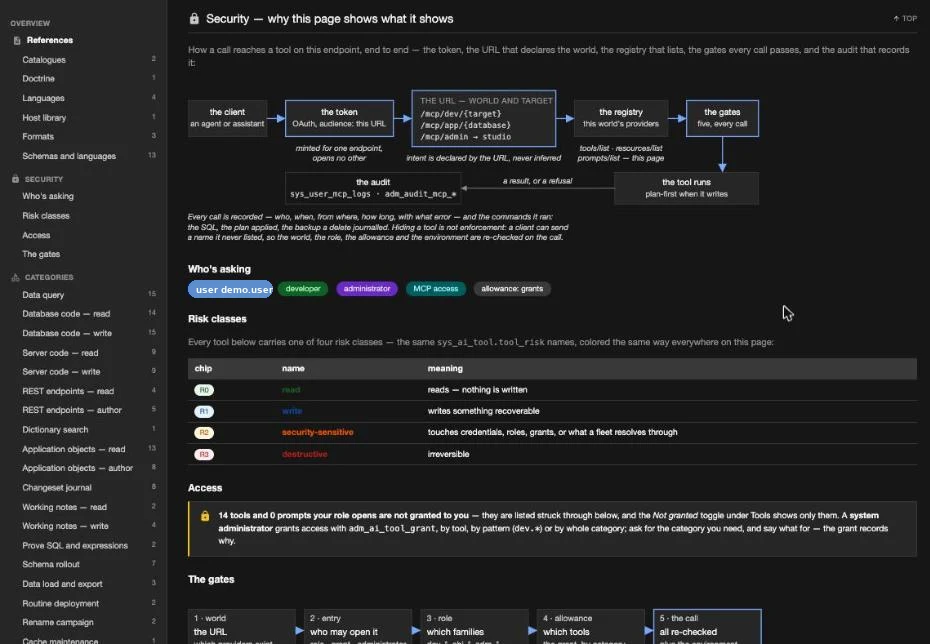Click the R0 risk chip
This screenshot has width=930, height=644.
coord(204,390)
